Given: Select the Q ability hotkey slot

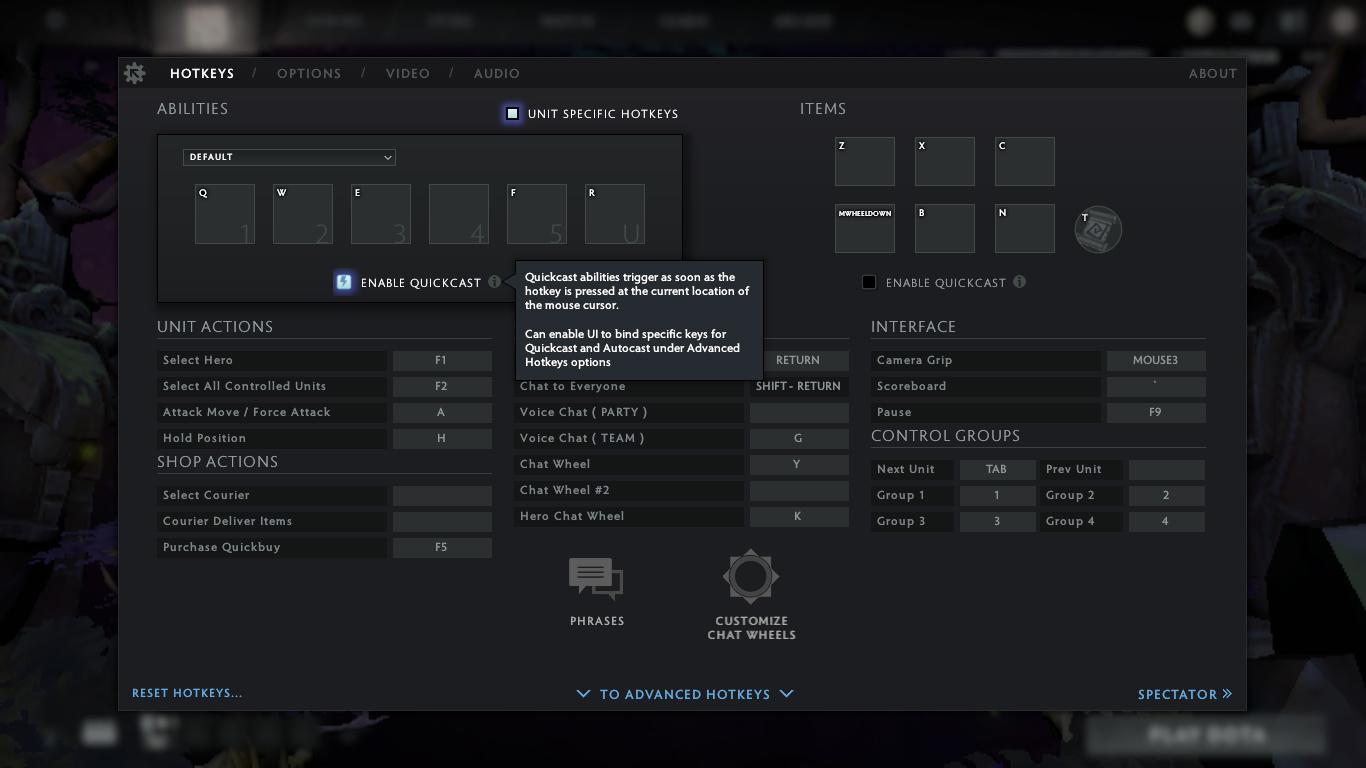Looking at the screenshot, I should tap(225, 214).
